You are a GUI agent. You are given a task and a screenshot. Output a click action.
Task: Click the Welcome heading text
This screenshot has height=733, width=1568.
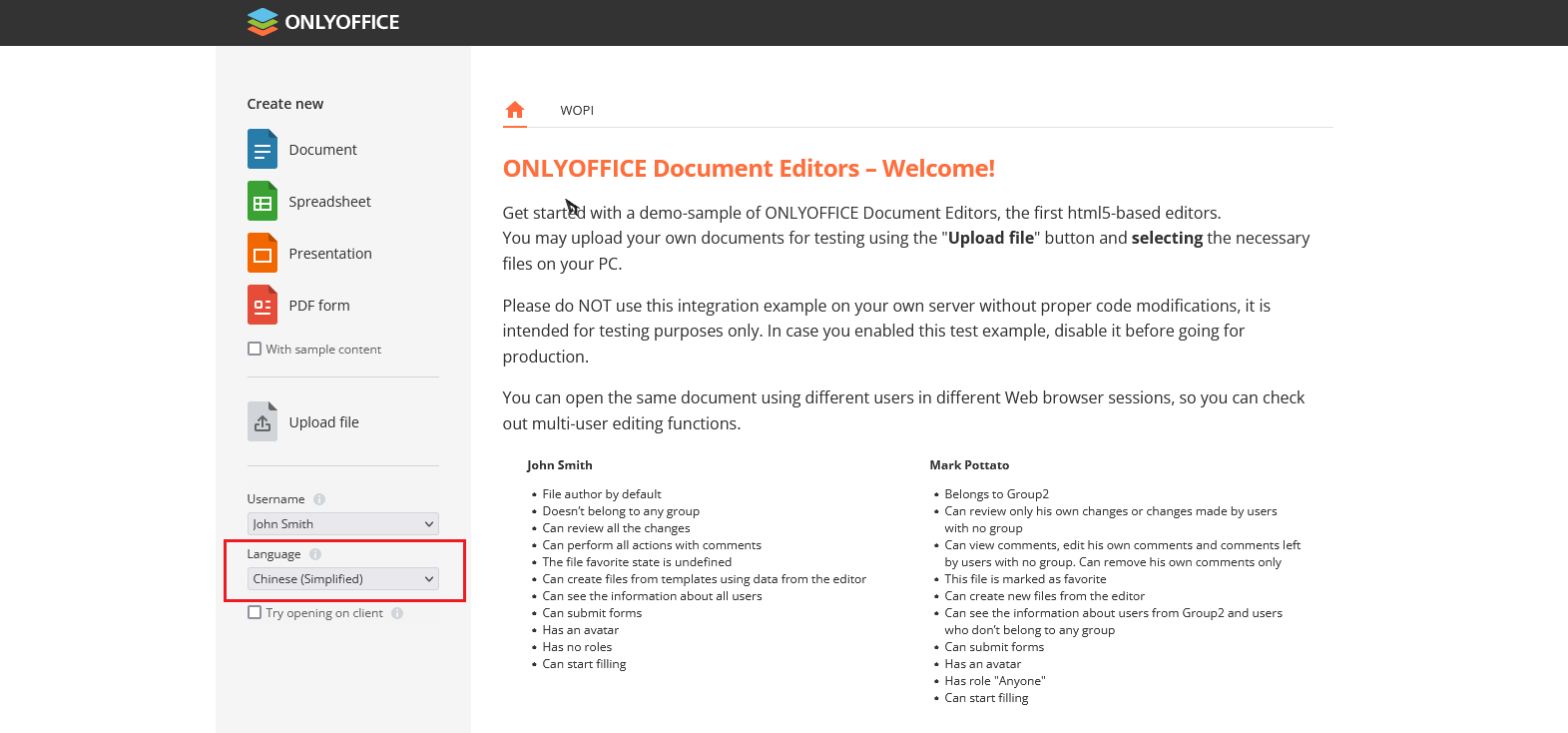(749, 169)
